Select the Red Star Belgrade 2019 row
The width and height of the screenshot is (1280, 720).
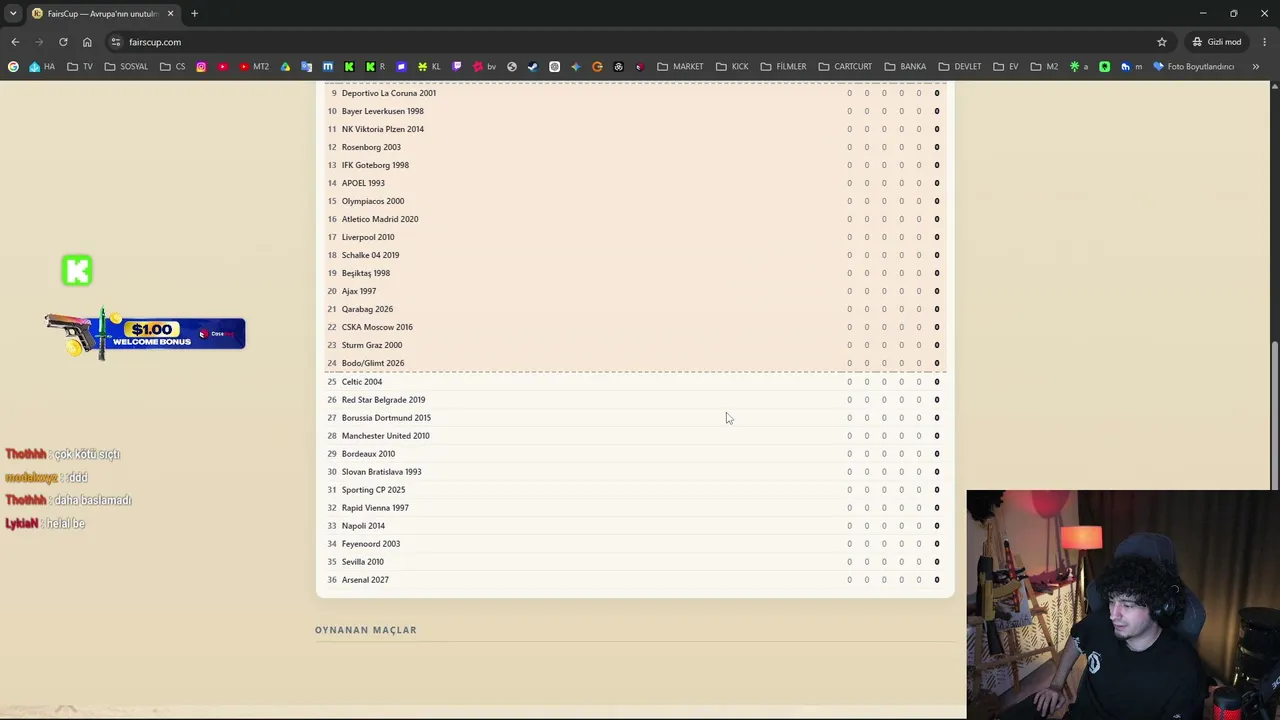[x=635, y=400]
